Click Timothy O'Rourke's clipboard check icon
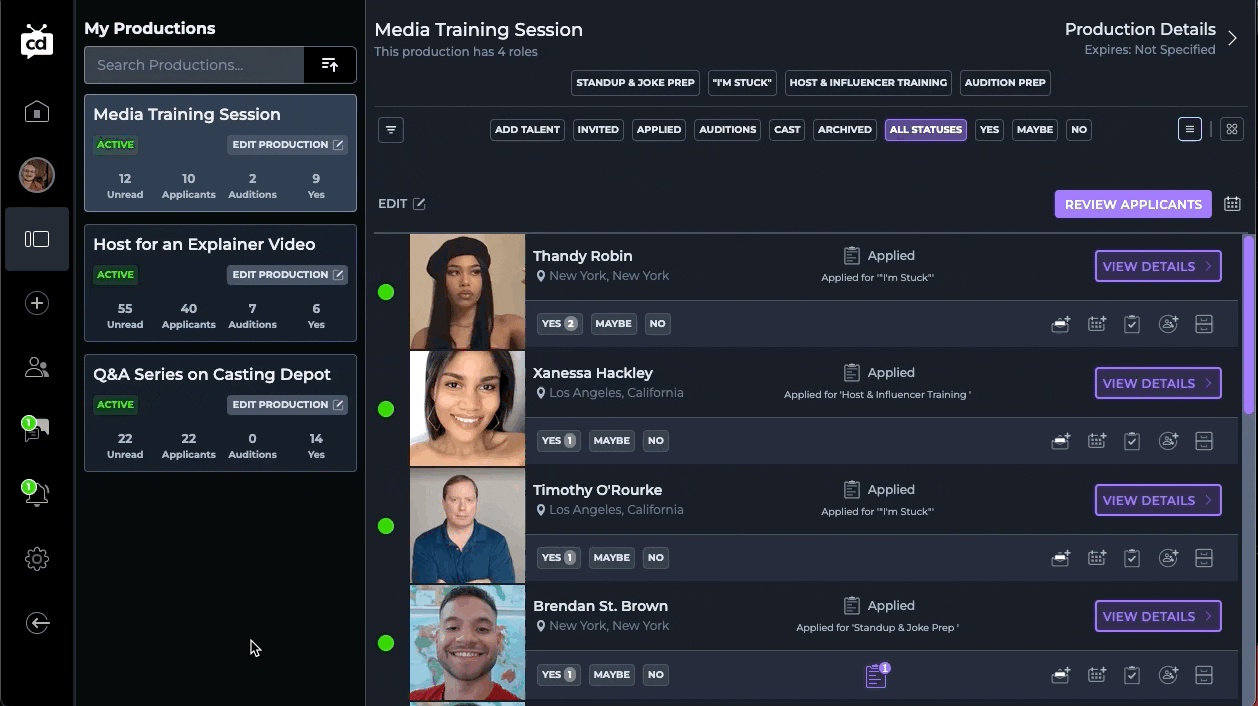The height and width of the screenshot is (706, 1258). (1132, 558)
